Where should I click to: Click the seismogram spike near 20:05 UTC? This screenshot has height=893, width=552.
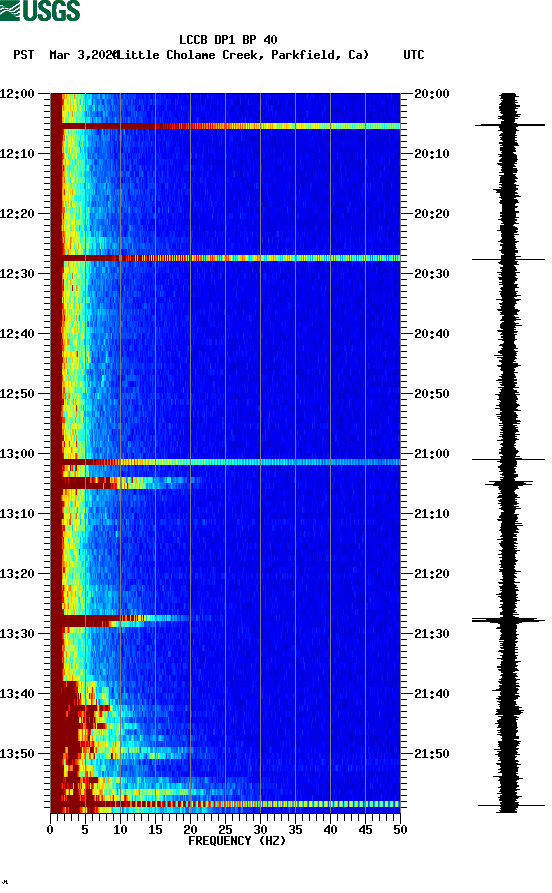[x=510, y=125]
